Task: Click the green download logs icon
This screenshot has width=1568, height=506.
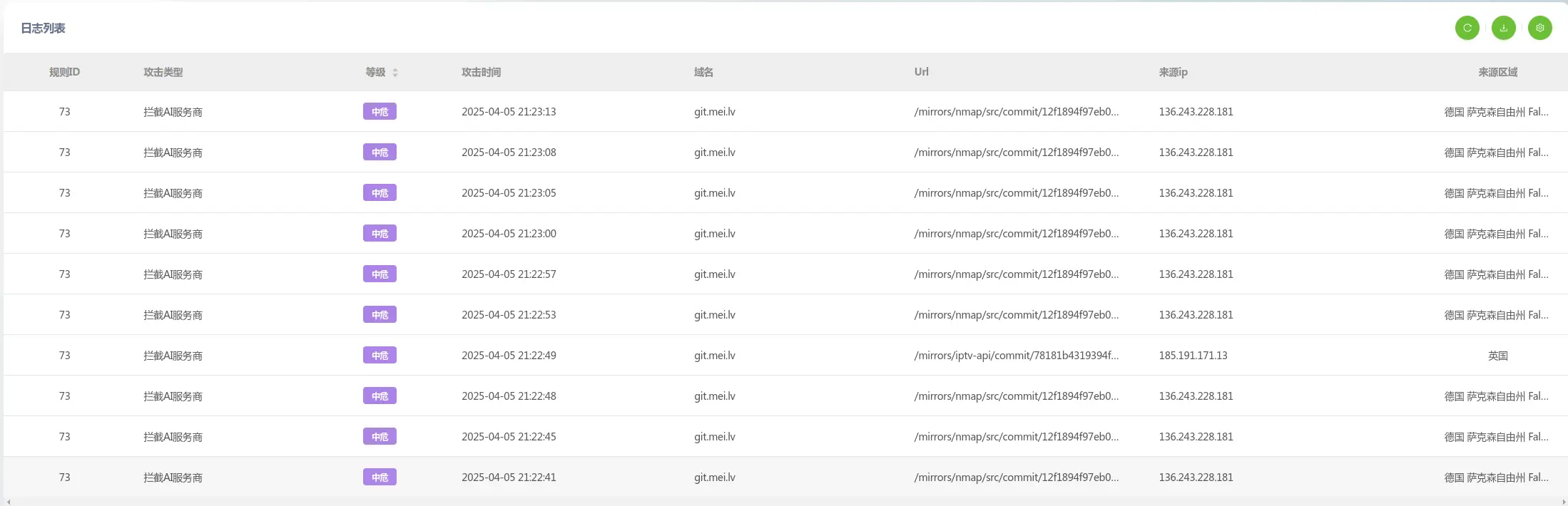Action: pos(1503,28)
